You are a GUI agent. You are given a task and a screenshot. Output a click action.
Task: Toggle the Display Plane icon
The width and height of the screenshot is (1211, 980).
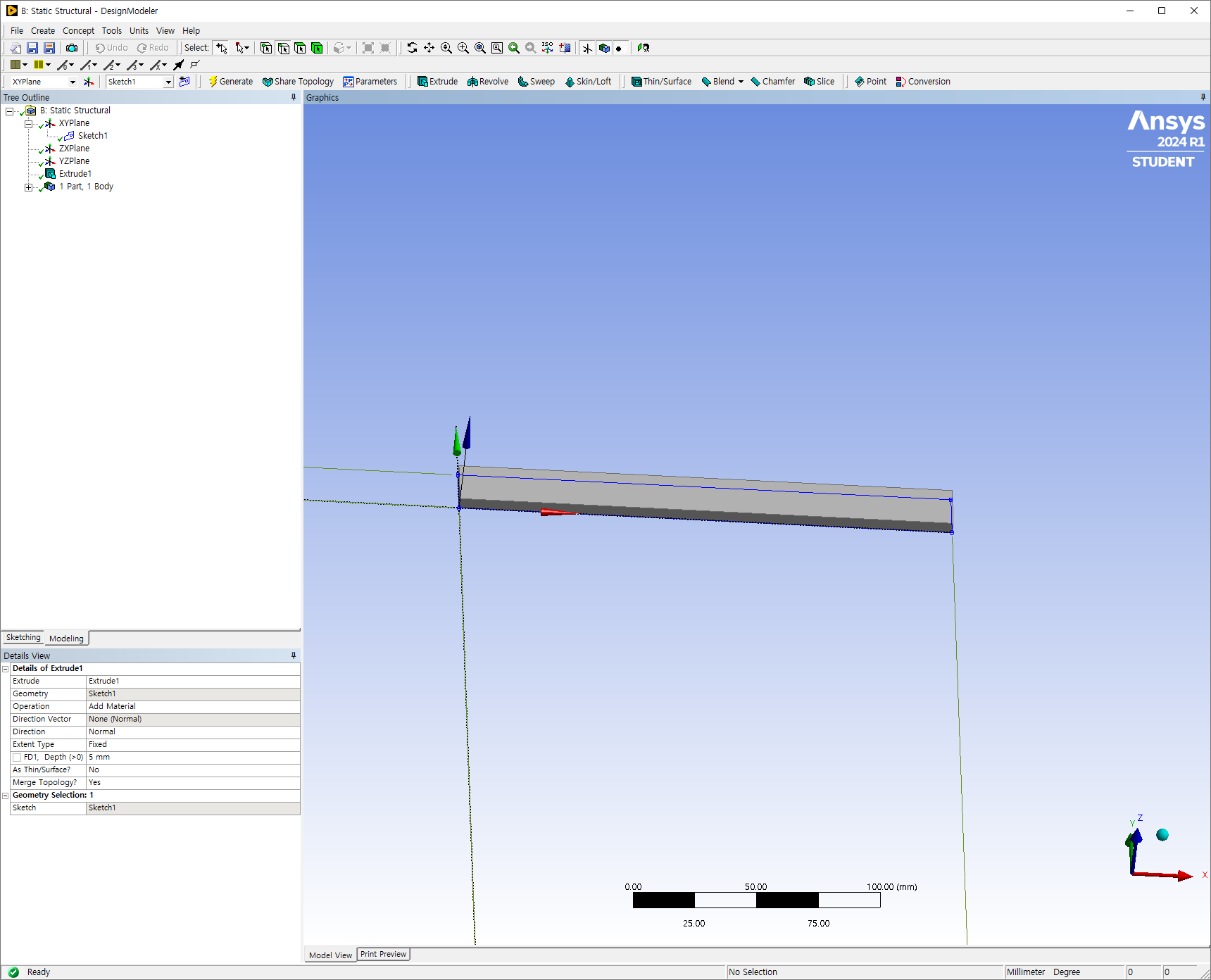click(587, 48)
